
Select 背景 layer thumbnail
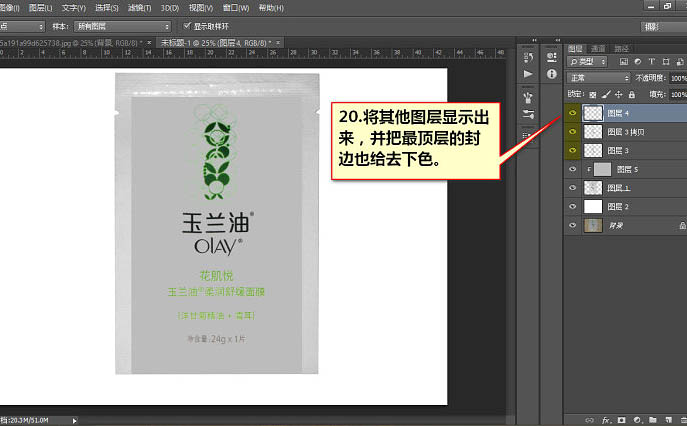coord(593,225)
